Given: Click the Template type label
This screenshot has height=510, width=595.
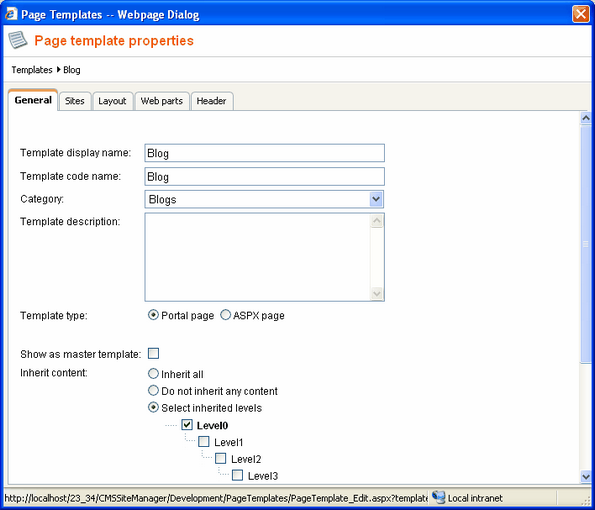Looking at the screenshot, I should tap(54, 316).
